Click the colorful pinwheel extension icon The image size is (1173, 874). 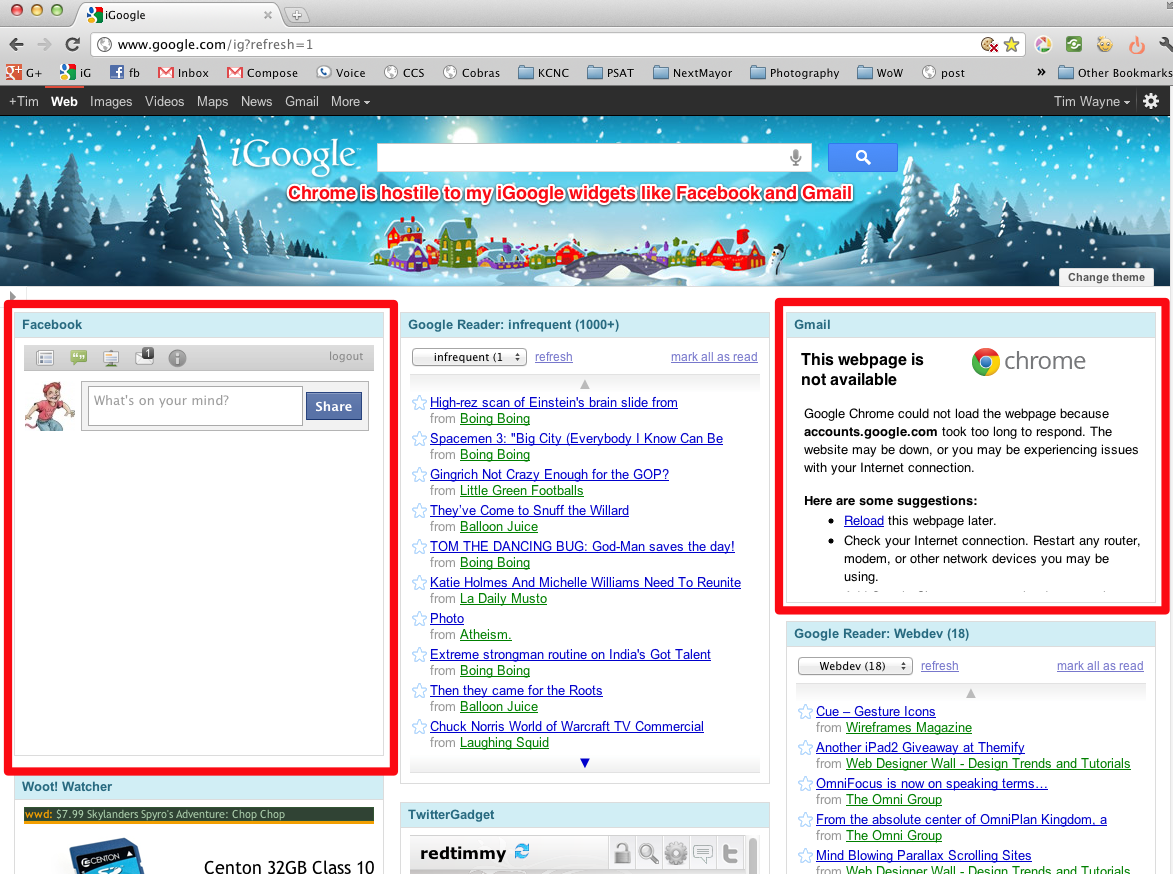(x=1043, y=44)
